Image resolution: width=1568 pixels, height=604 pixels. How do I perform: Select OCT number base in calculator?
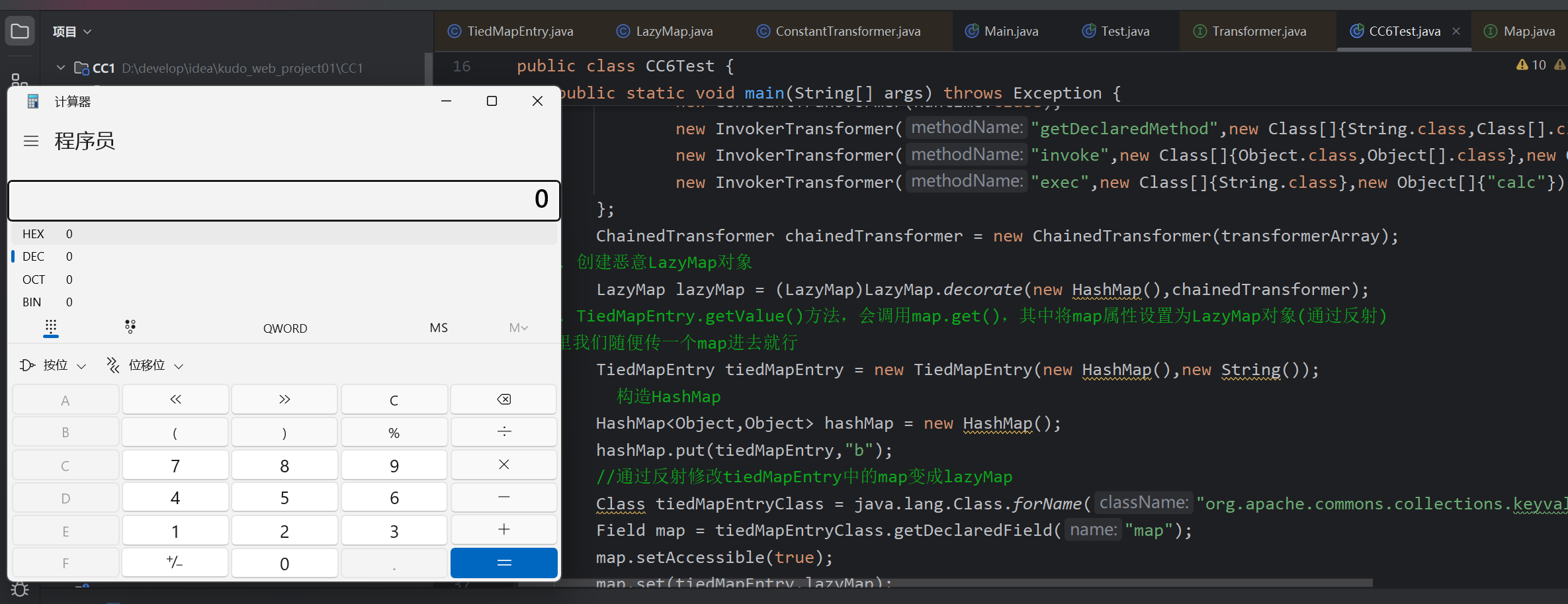point(284,279)
